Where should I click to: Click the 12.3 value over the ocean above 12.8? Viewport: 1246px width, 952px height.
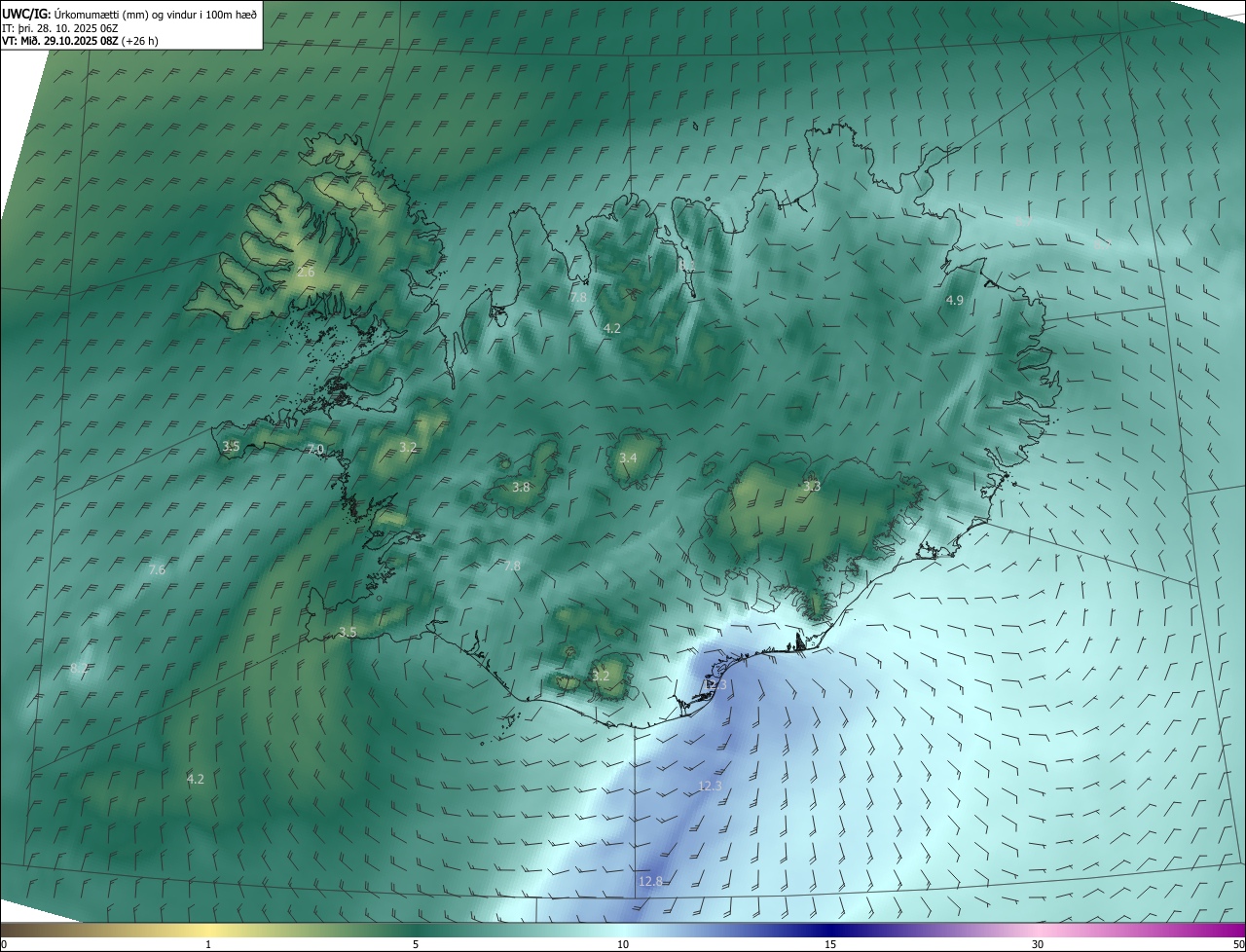(x=710, y=787)
